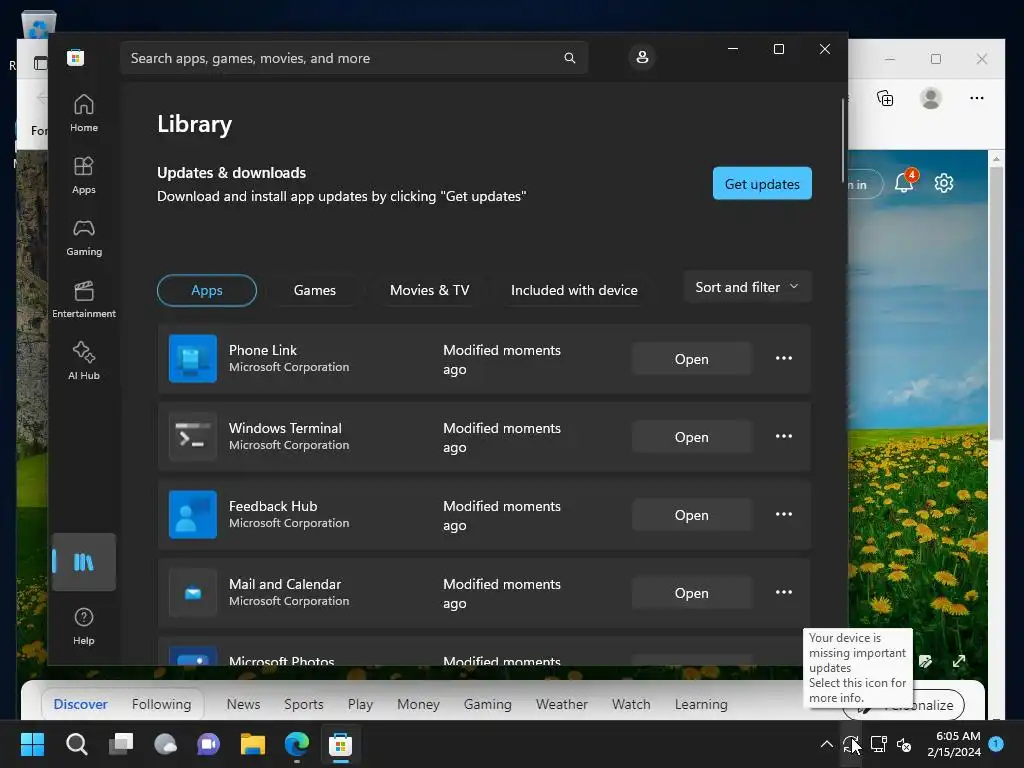1024x768 pixels.
Task: Open Gaming feed category
Action: click(x=487, y=704)
